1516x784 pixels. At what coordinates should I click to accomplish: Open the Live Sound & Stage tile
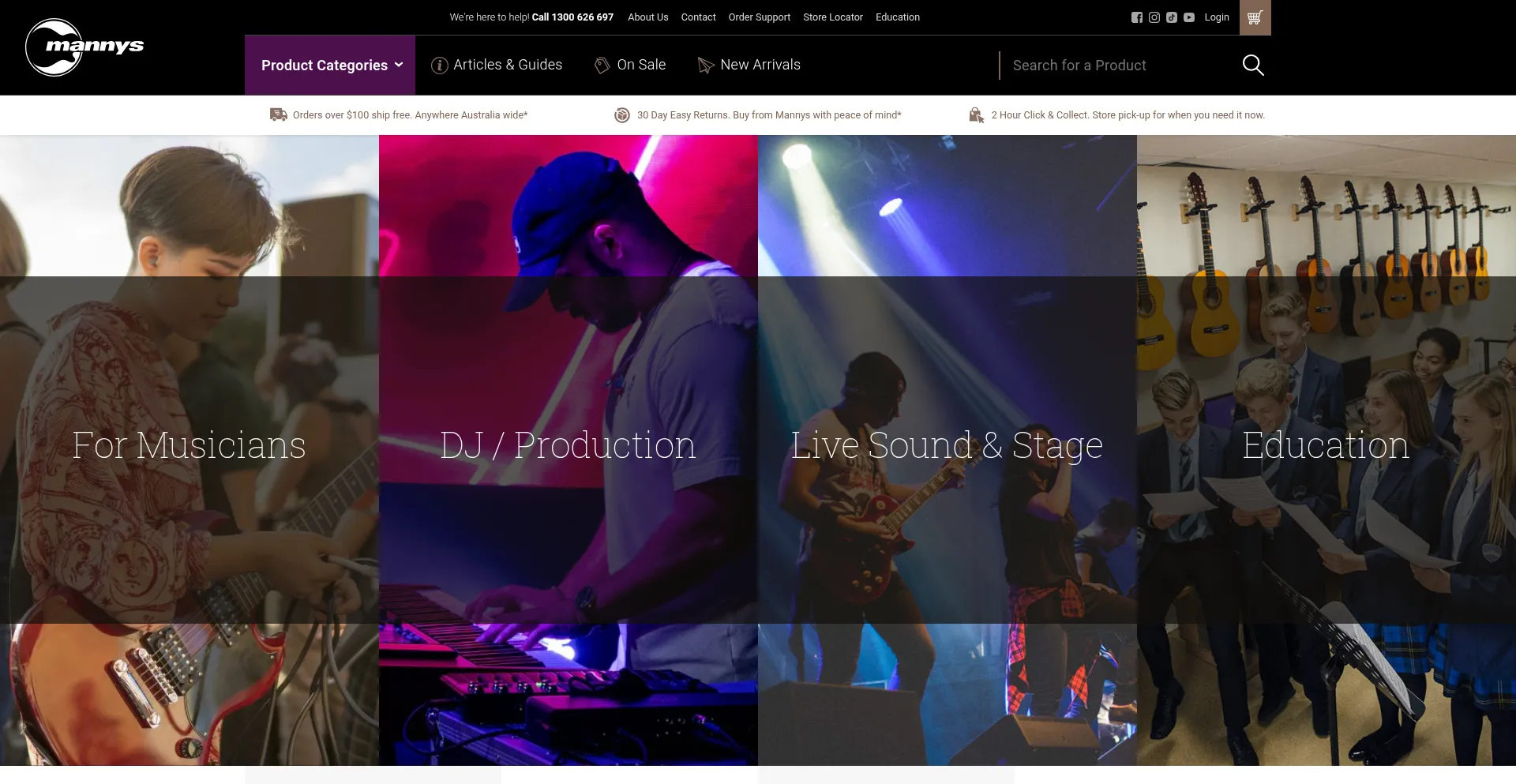(947, 446)
